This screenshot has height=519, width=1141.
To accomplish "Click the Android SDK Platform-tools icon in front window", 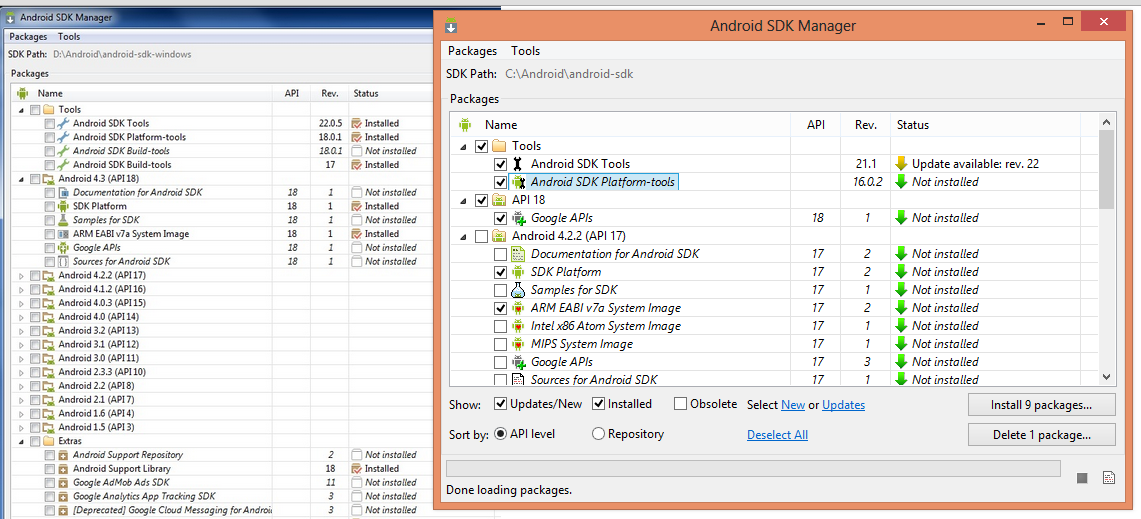I will click(x=518, y=182).
